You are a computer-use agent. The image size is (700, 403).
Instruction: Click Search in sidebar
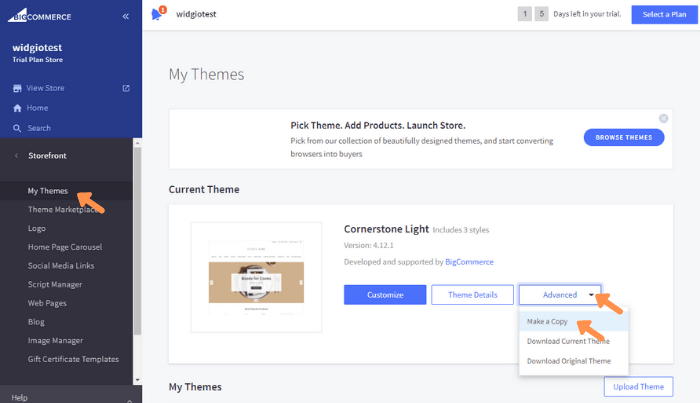point(39,128)
